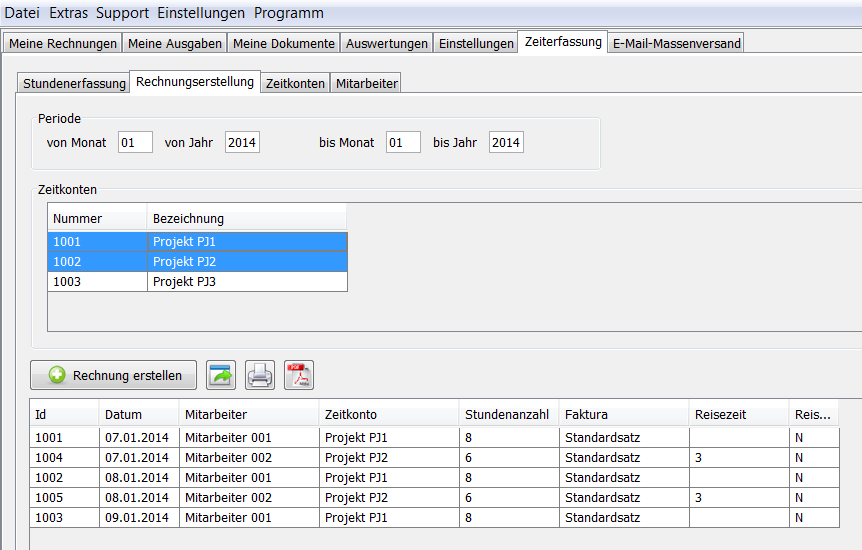Image resolution: width=862 pixels, height=550 pixels.
Task: Focus the bis Jahr input field
Action: click(506, 143)
